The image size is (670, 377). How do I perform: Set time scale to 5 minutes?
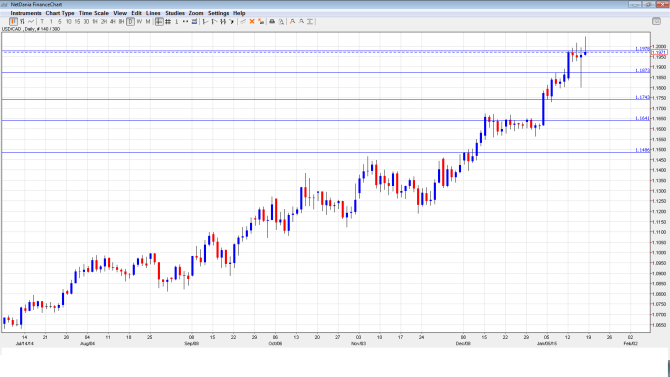pos(59,21)
